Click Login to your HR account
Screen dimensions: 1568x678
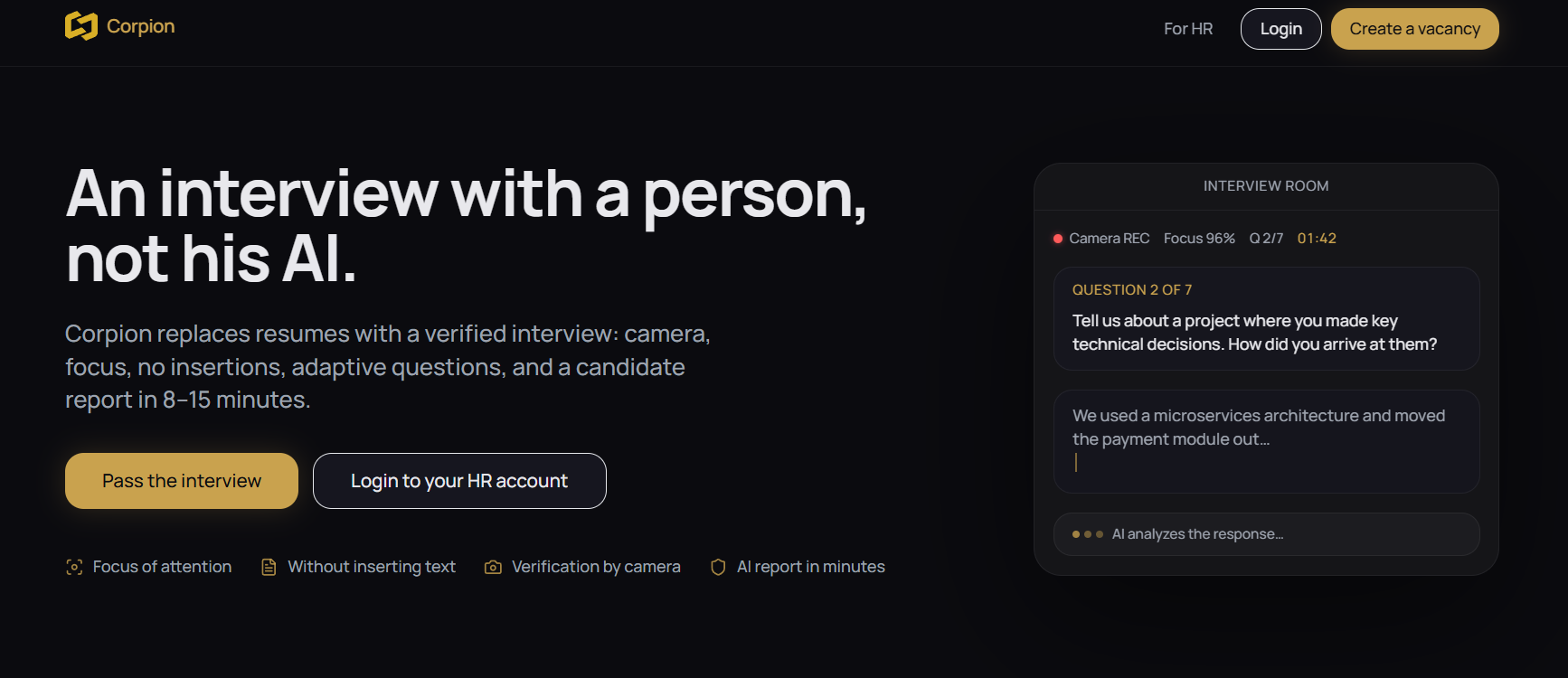pos(459,481)
